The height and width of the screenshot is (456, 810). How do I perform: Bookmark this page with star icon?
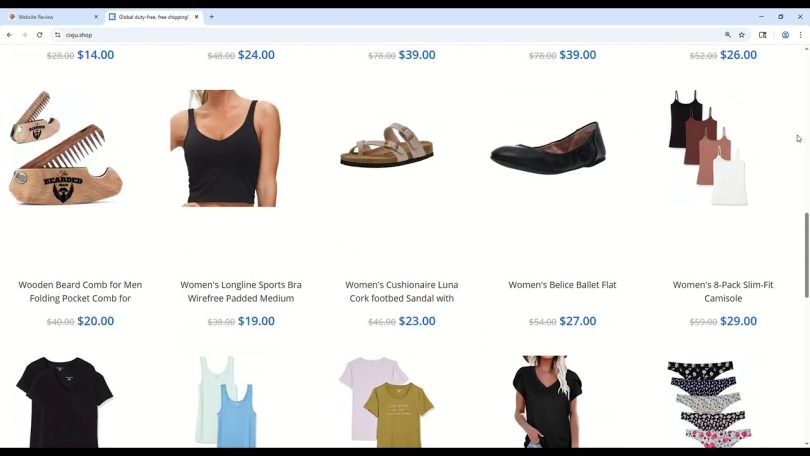[x=742, y=35]
